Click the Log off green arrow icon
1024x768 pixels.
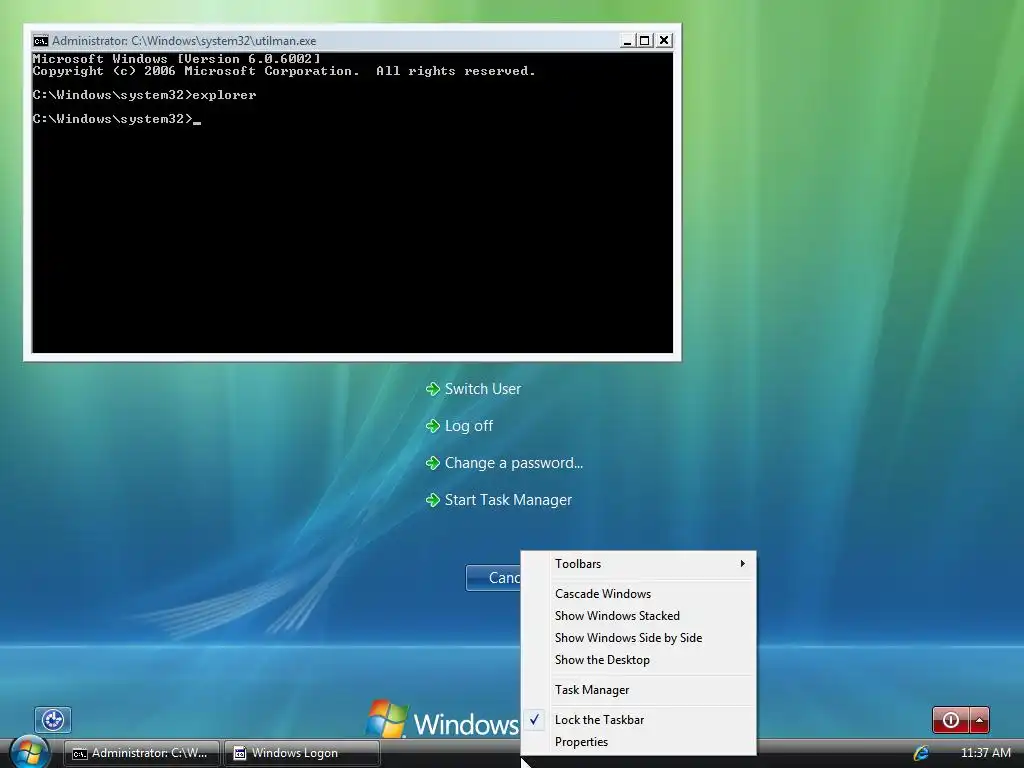point(432,426)
